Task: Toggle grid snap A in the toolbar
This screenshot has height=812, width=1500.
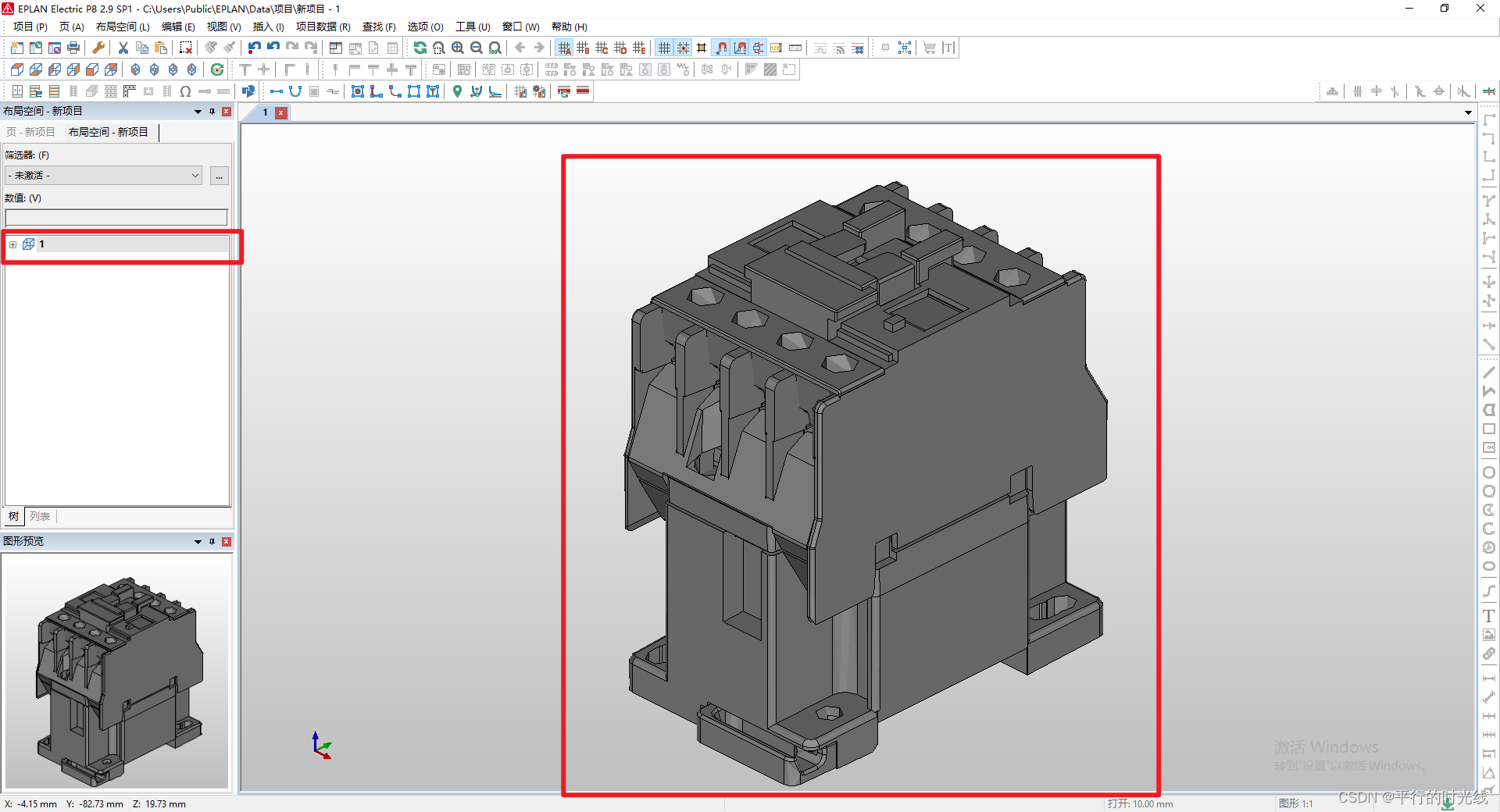Action: tap(565, 48)
